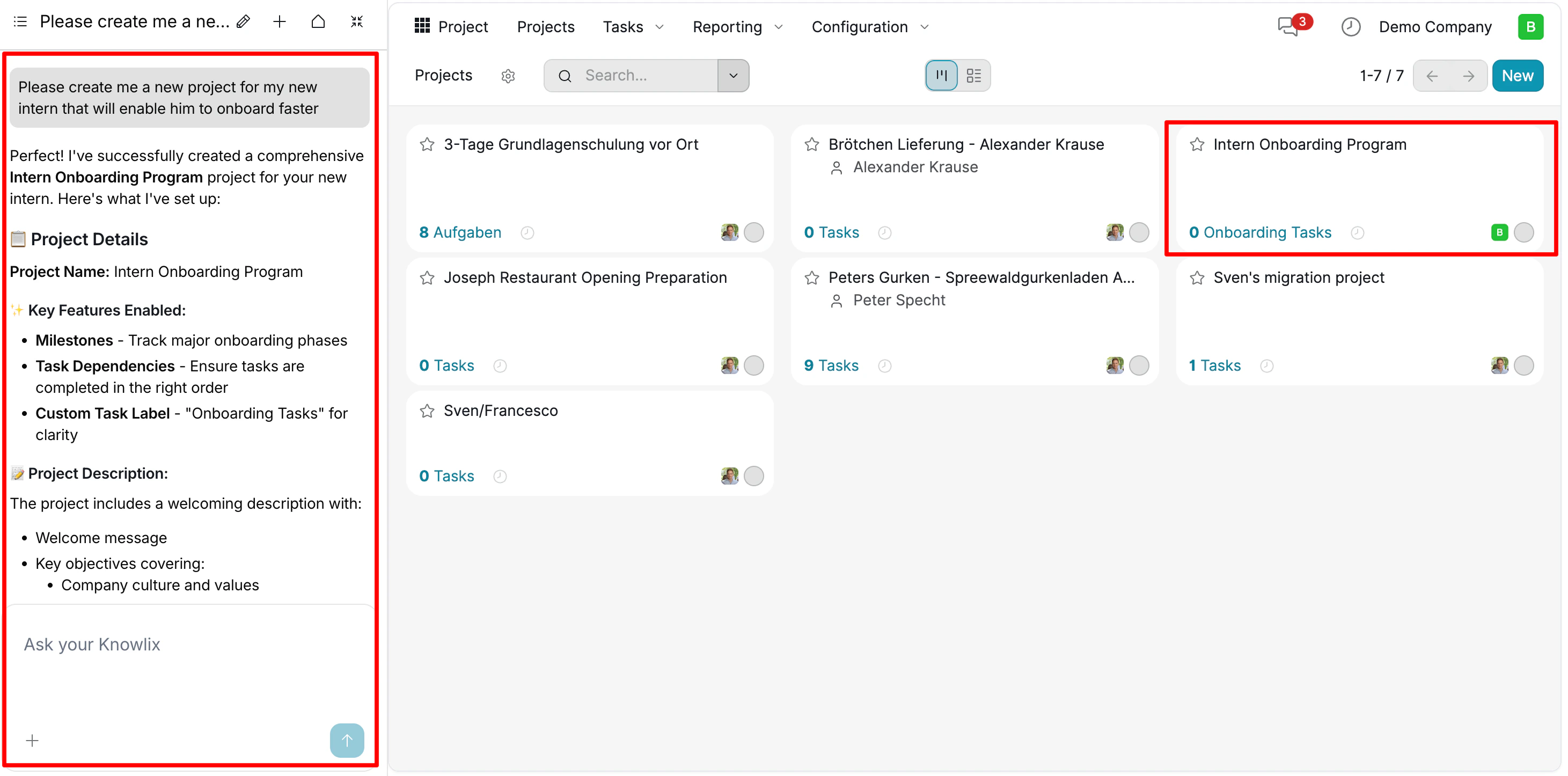
Task: Collapse the chat panel with shrink icon
Action: pos(357,22)
